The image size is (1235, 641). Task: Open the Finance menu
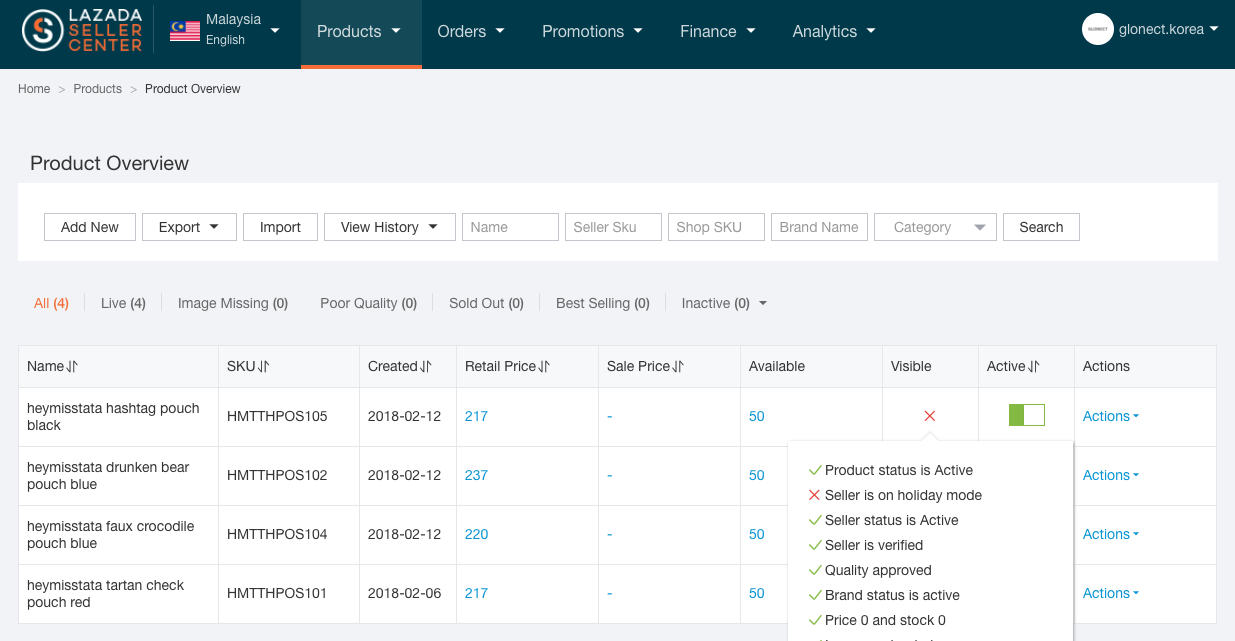click(x=717, y=32)
